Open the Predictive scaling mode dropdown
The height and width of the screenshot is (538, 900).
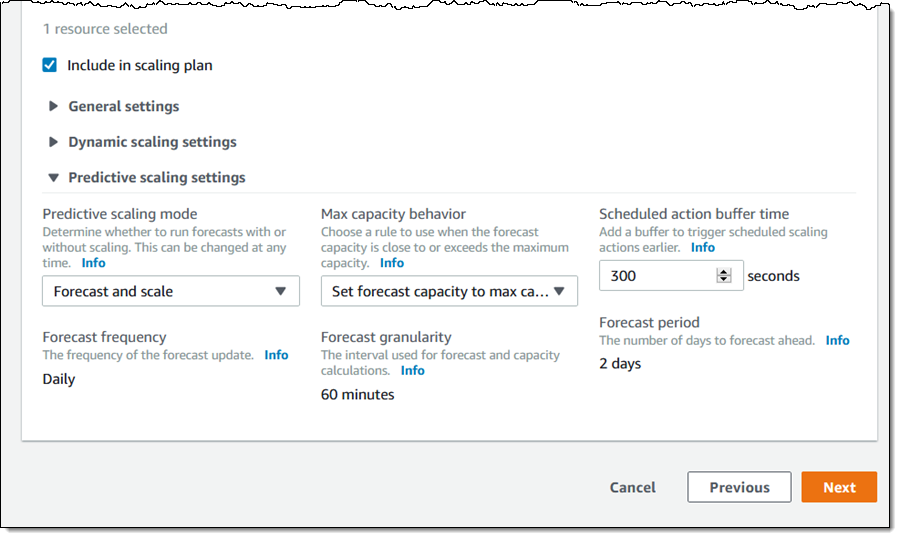[x=171, y=291]
